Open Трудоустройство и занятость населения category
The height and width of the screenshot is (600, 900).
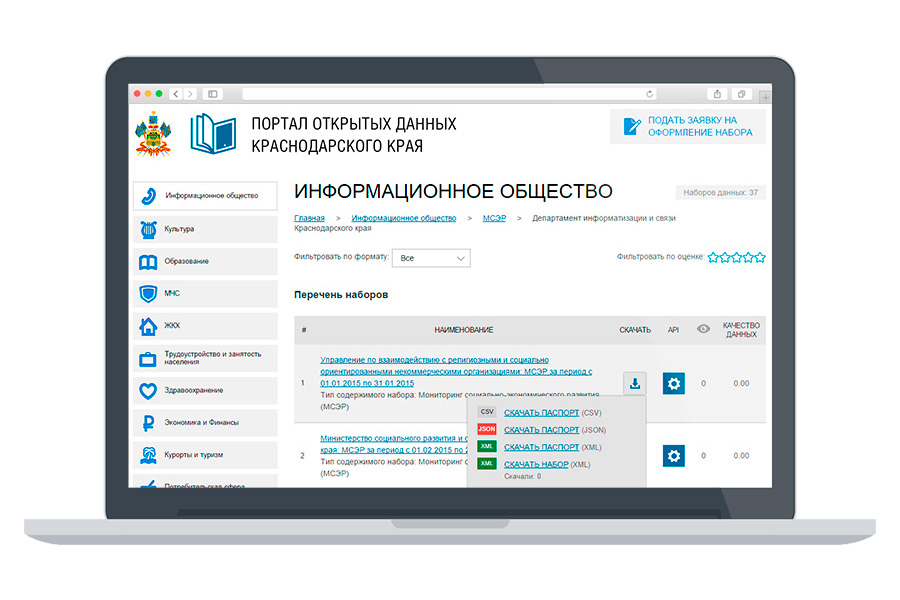(205, 358)
